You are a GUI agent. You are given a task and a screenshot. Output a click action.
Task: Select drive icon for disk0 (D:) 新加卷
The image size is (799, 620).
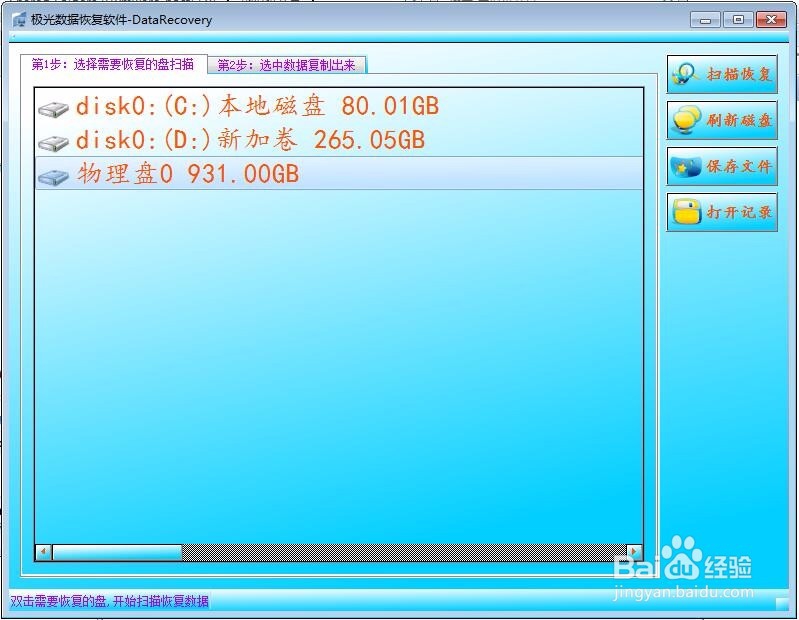[x=53, y=143]
